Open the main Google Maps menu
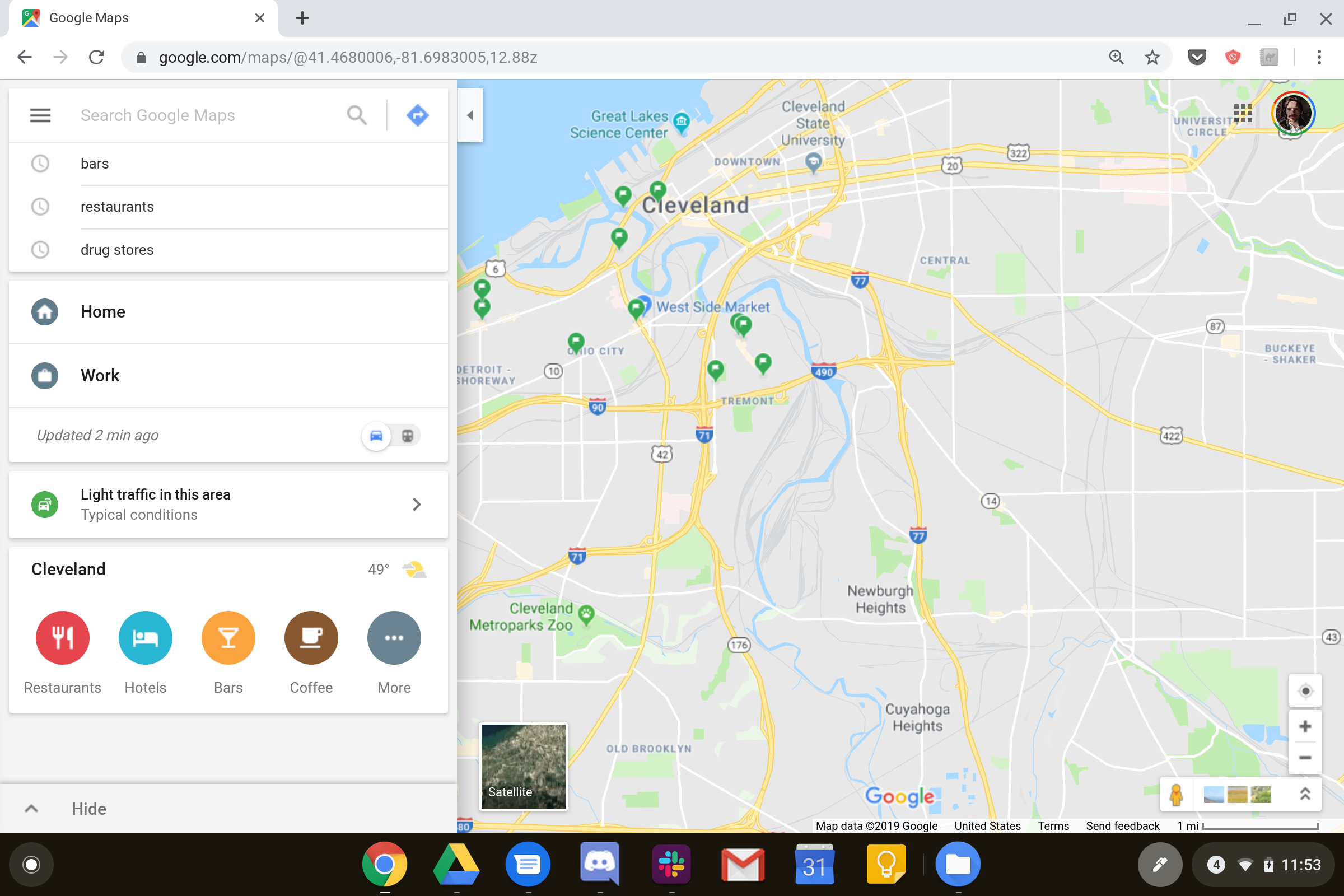1344x896 pixels. [40, 115]
